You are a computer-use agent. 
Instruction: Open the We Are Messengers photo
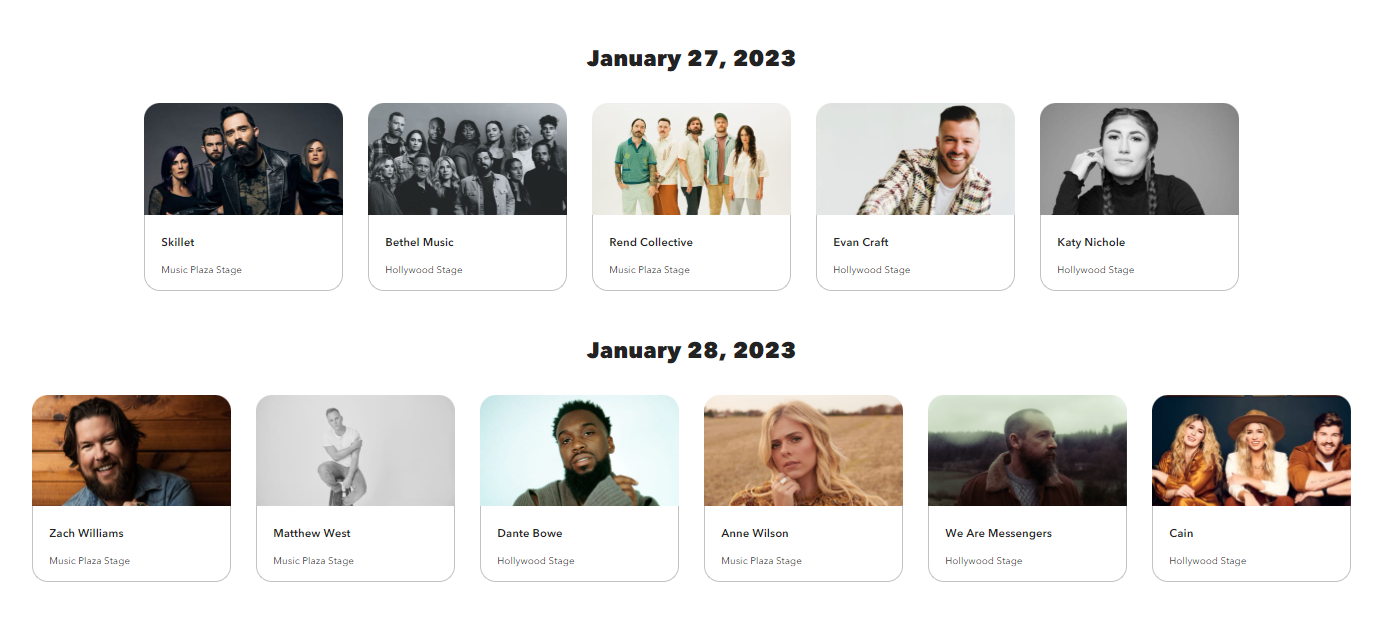[x=1027, y=451]
